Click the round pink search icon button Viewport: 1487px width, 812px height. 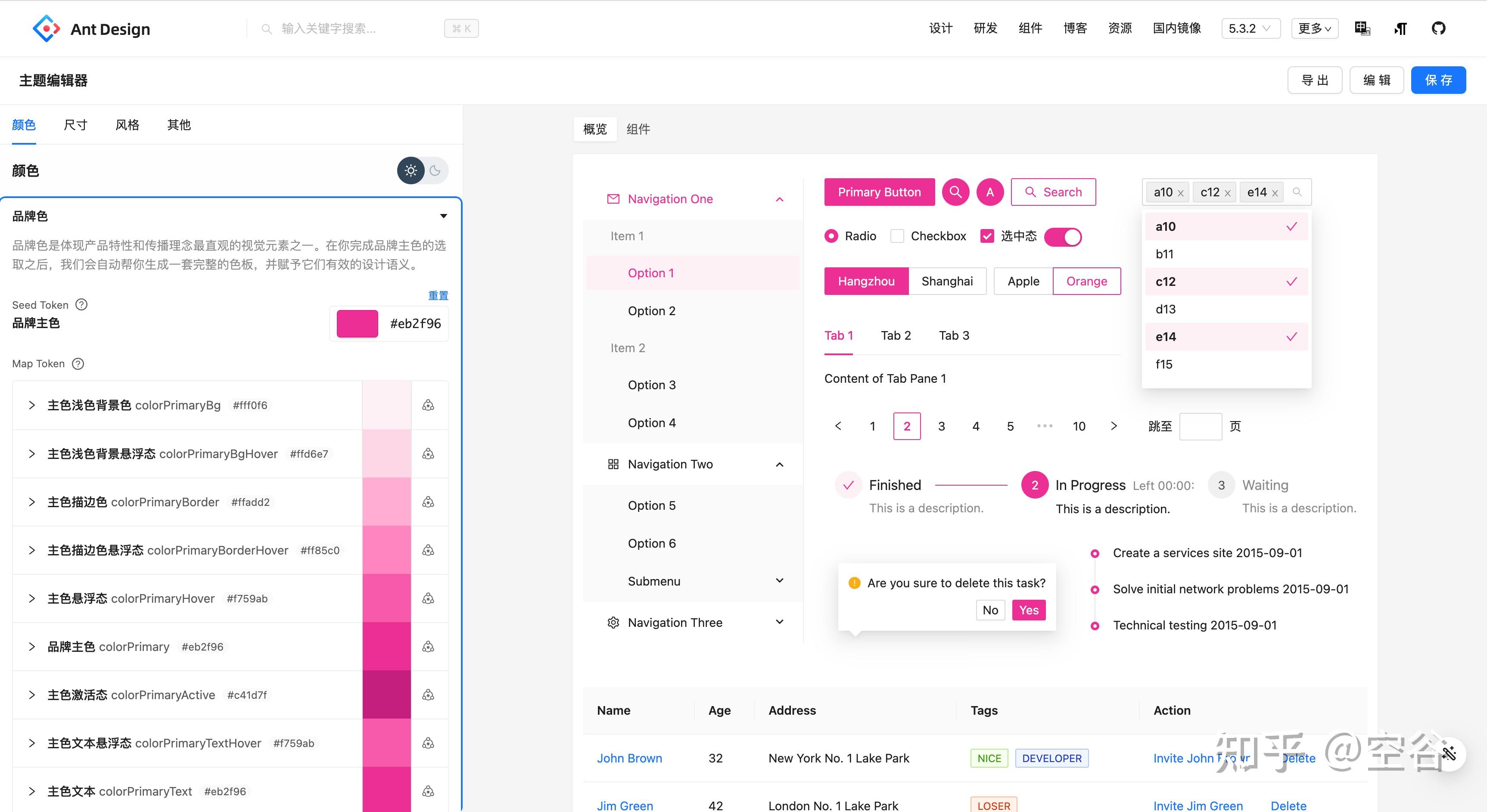pos(955,192)
